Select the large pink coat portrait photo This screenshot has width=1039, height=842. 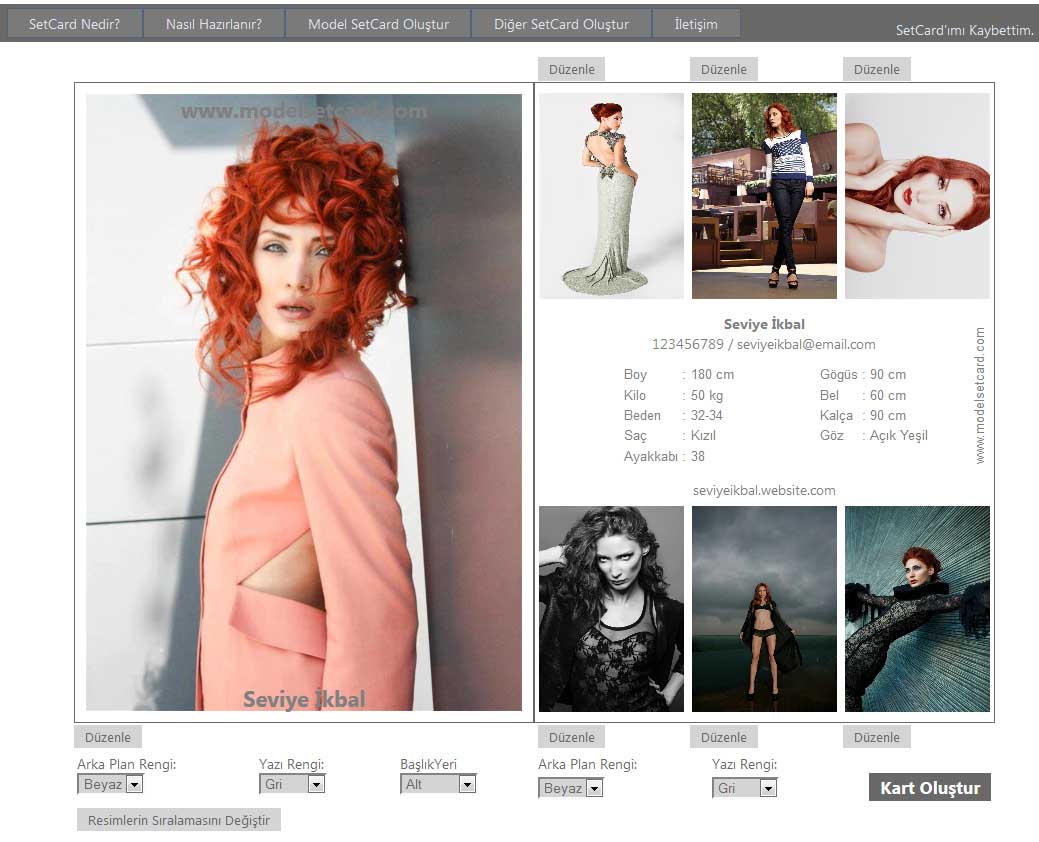(304, 402)
